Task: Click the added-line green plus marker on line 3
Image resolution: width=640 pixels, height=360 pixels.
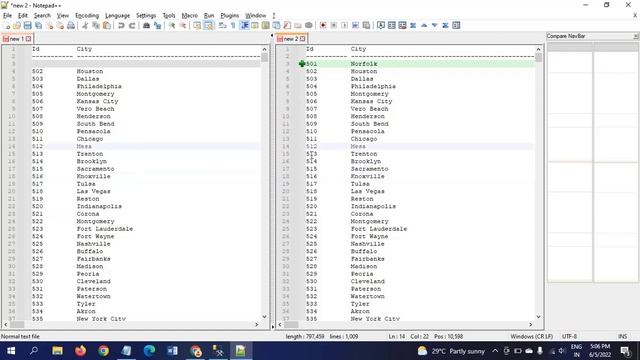Action: tap(302, 64)
